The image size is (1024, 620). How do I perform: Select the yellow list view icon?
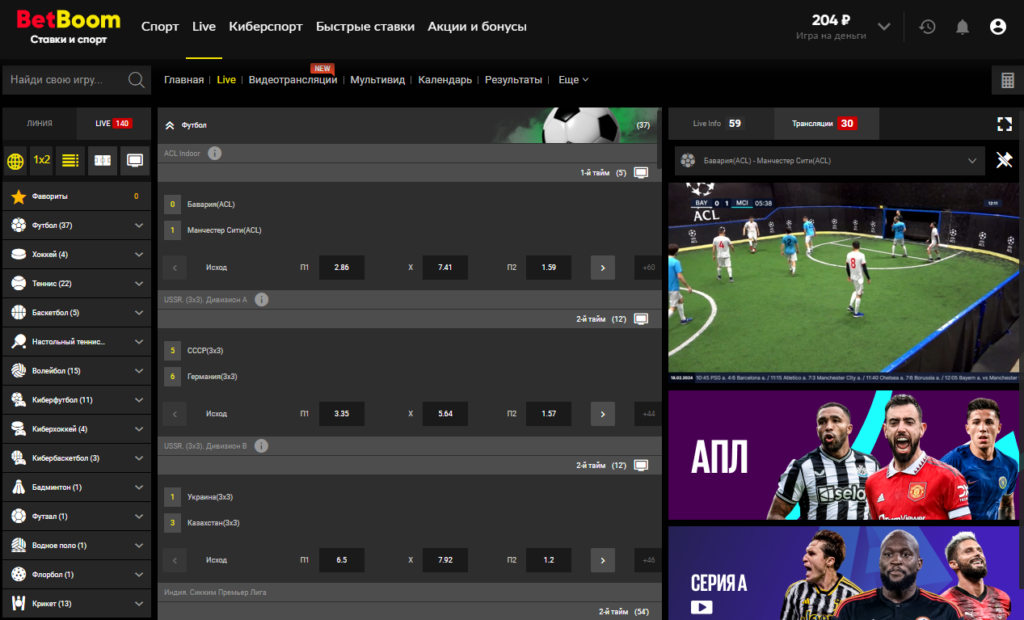[70, 160]
